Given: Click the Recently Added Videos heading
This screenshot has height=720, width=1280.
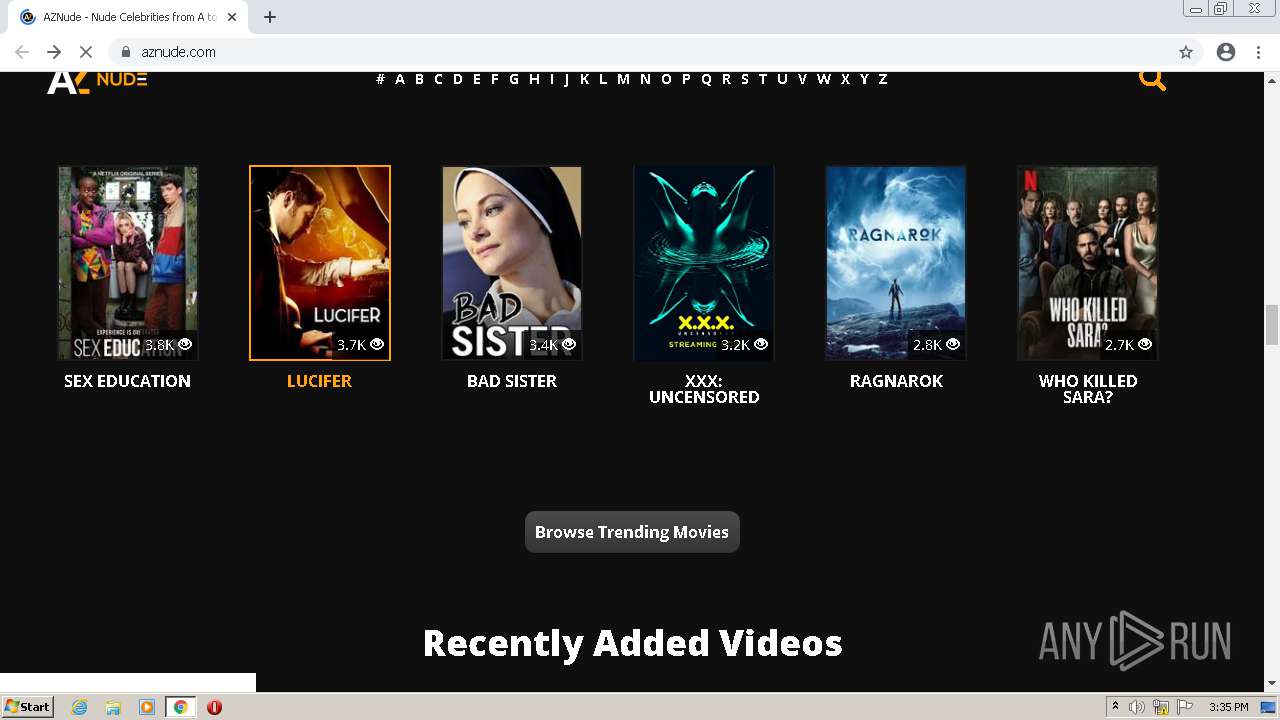Looking at the screenshot, I should click(x=632, y=643).
